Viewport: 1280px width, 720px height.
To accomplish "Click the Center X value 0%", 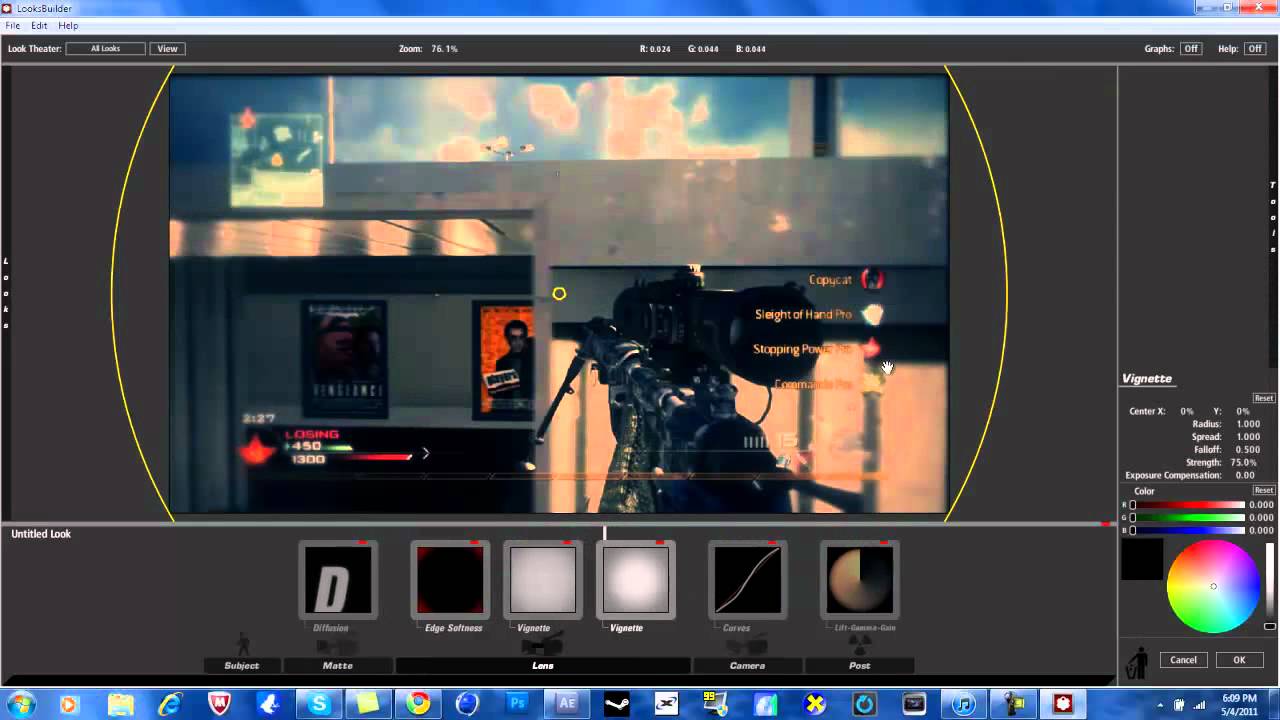I will pos(1187,411).
